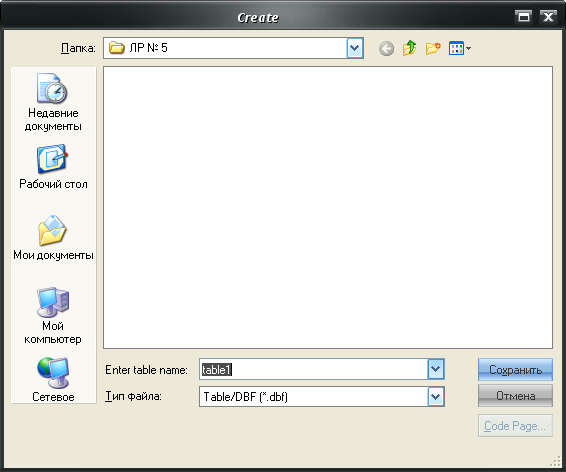This screenshot has height=472, width=566.
Task: Close the Create dialog
Action: tap(548, 17)
